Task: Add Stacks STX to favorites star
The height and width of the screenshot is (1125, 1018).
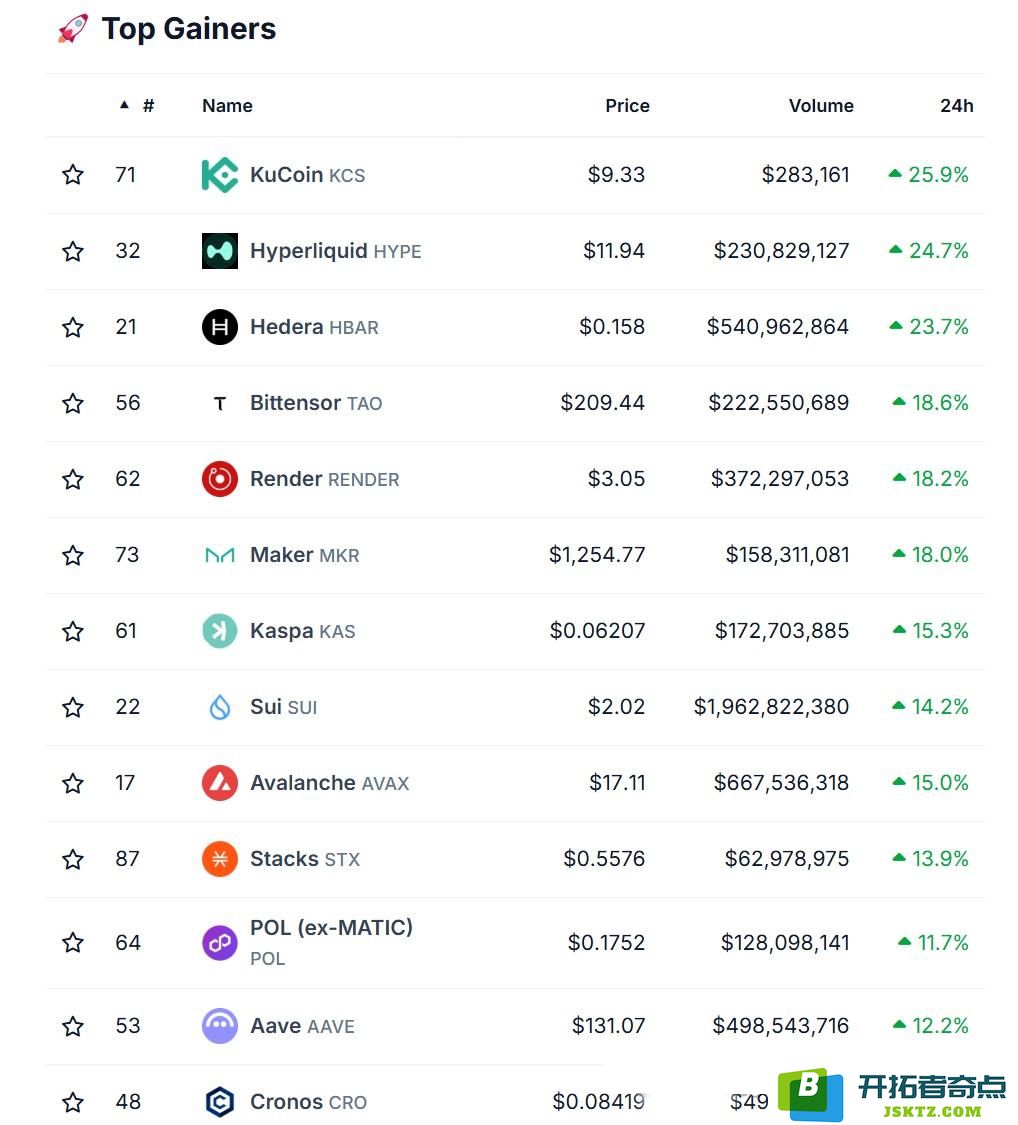Action: click(x=72, y=860)
